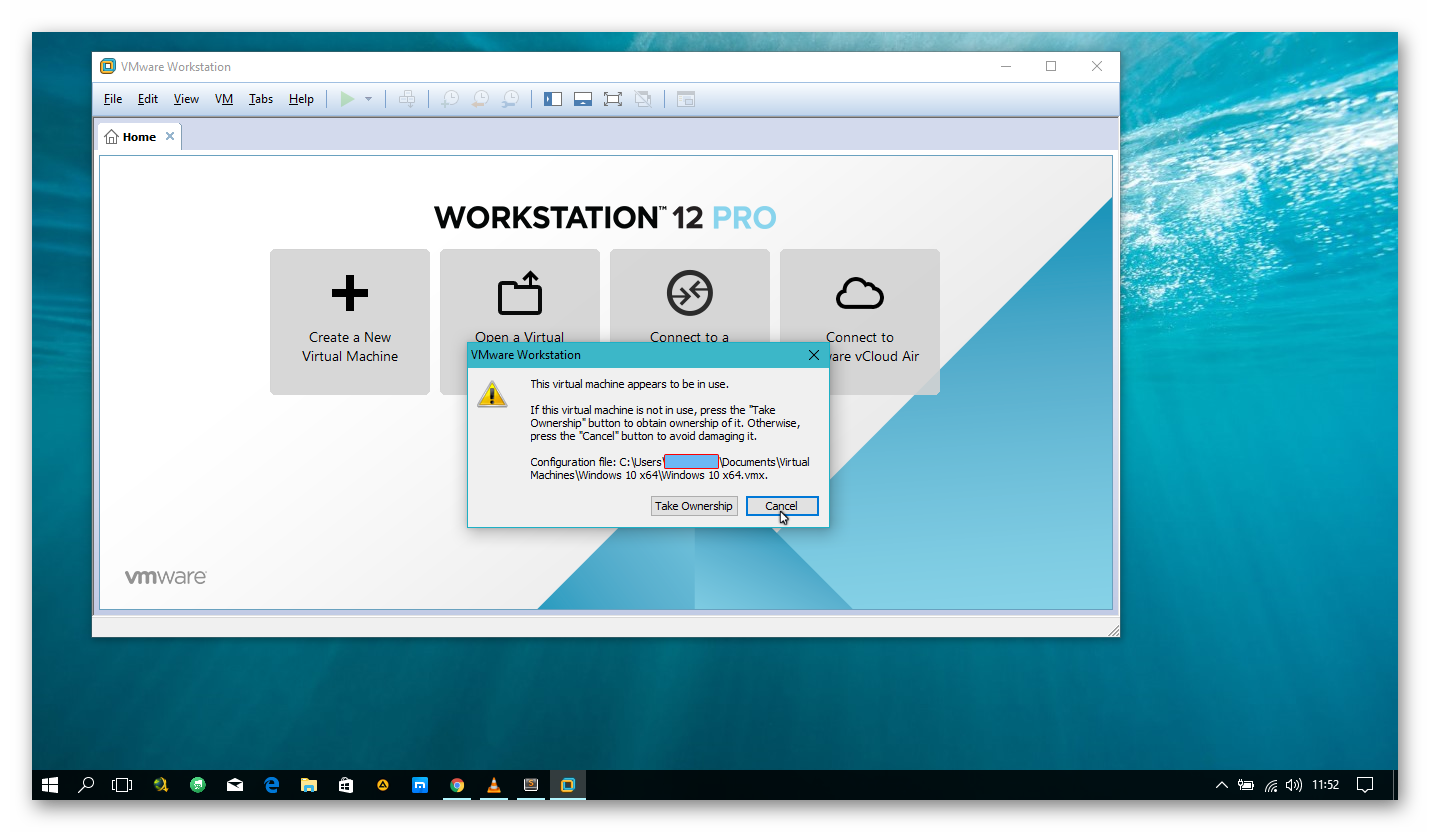Open the File menu

(113, 99)
